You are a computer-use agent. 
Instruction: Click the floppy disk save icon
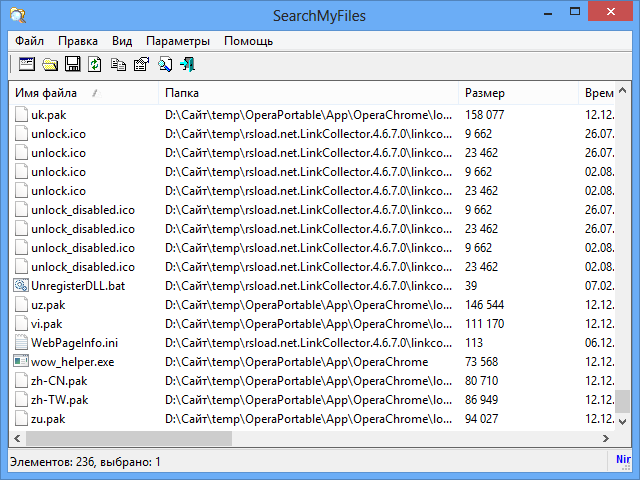(73, 64)
